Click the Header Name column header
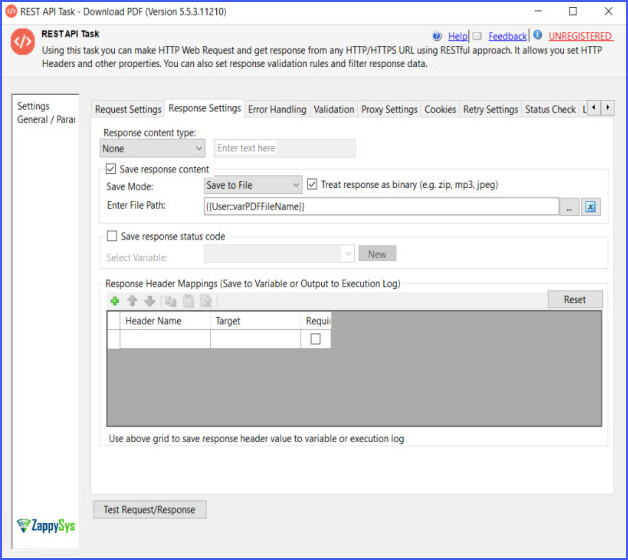Screen dimensions: 628x560 165,321
